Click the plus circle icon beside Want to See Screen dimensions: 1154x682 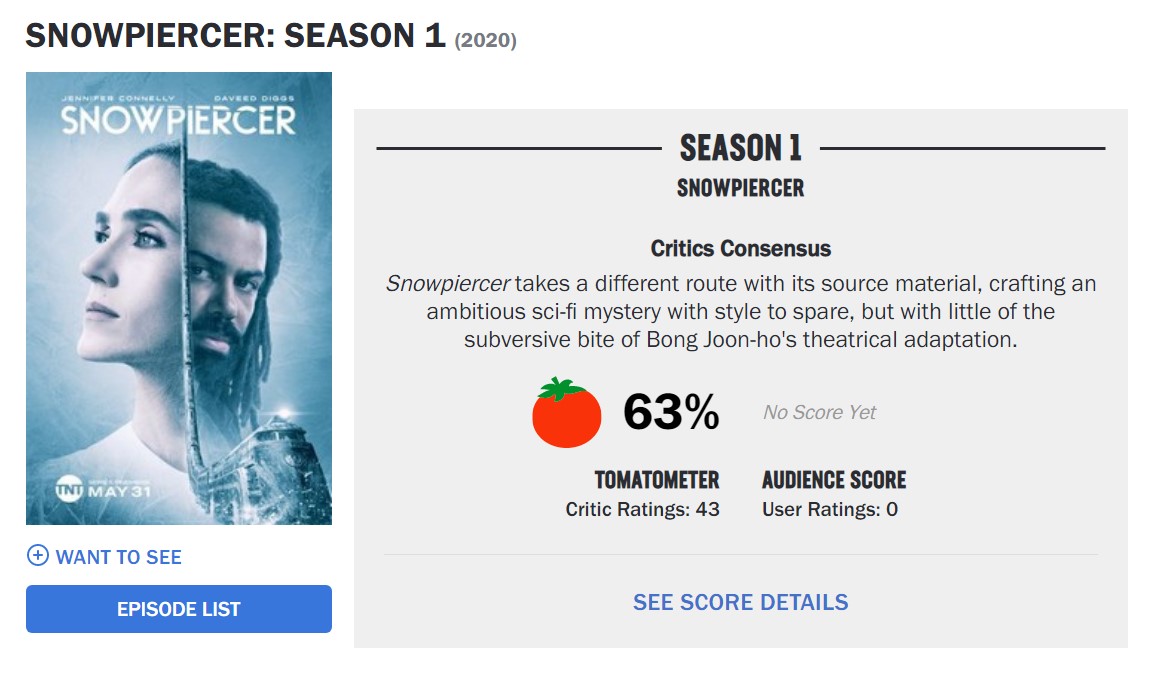pyautogui.click(x=37, y=556)
